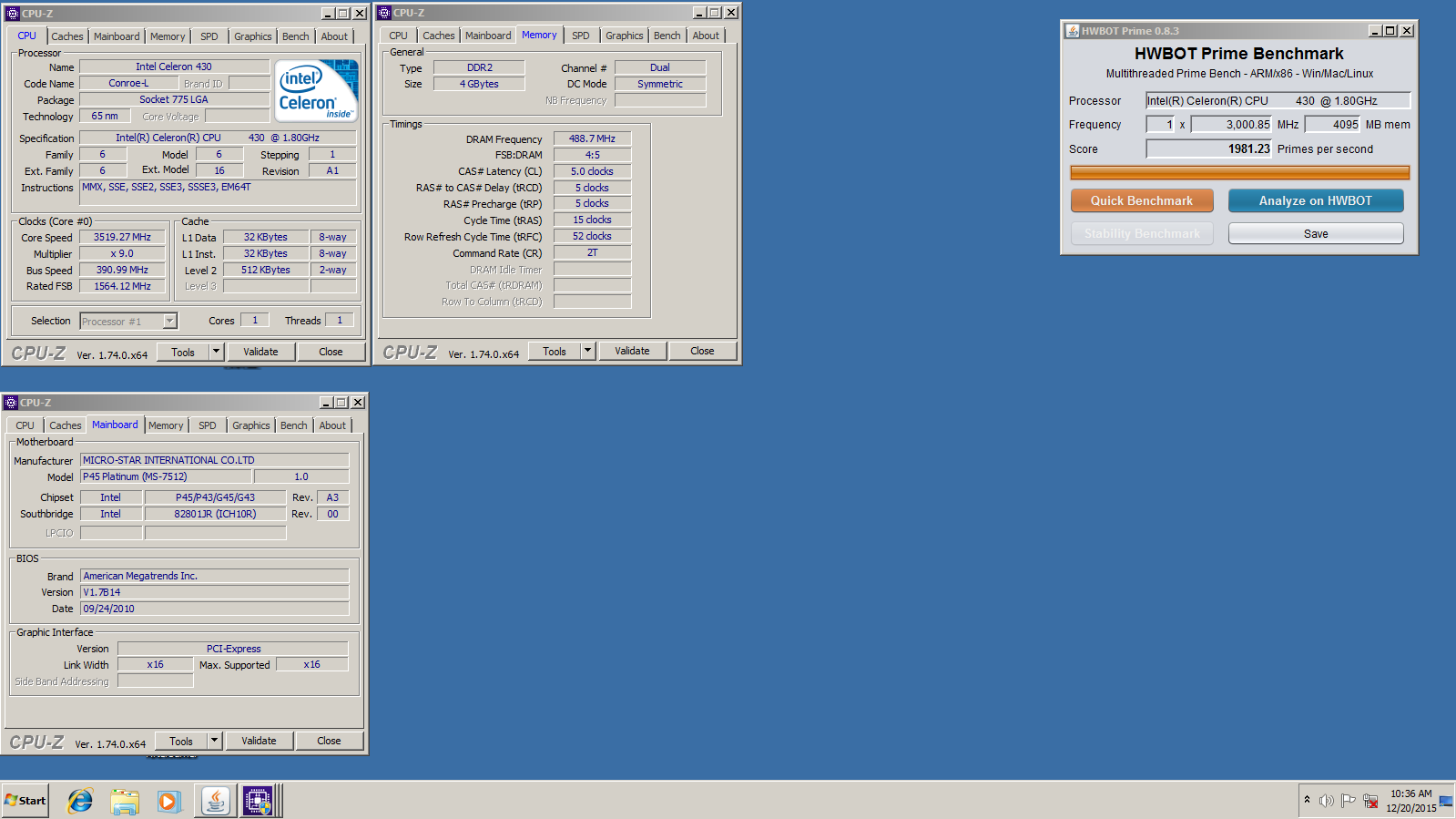Viewport: 1456px width, 819px height.
Task: Click the Score field showing 1981.23
Action: click(x=1208, y=148)
